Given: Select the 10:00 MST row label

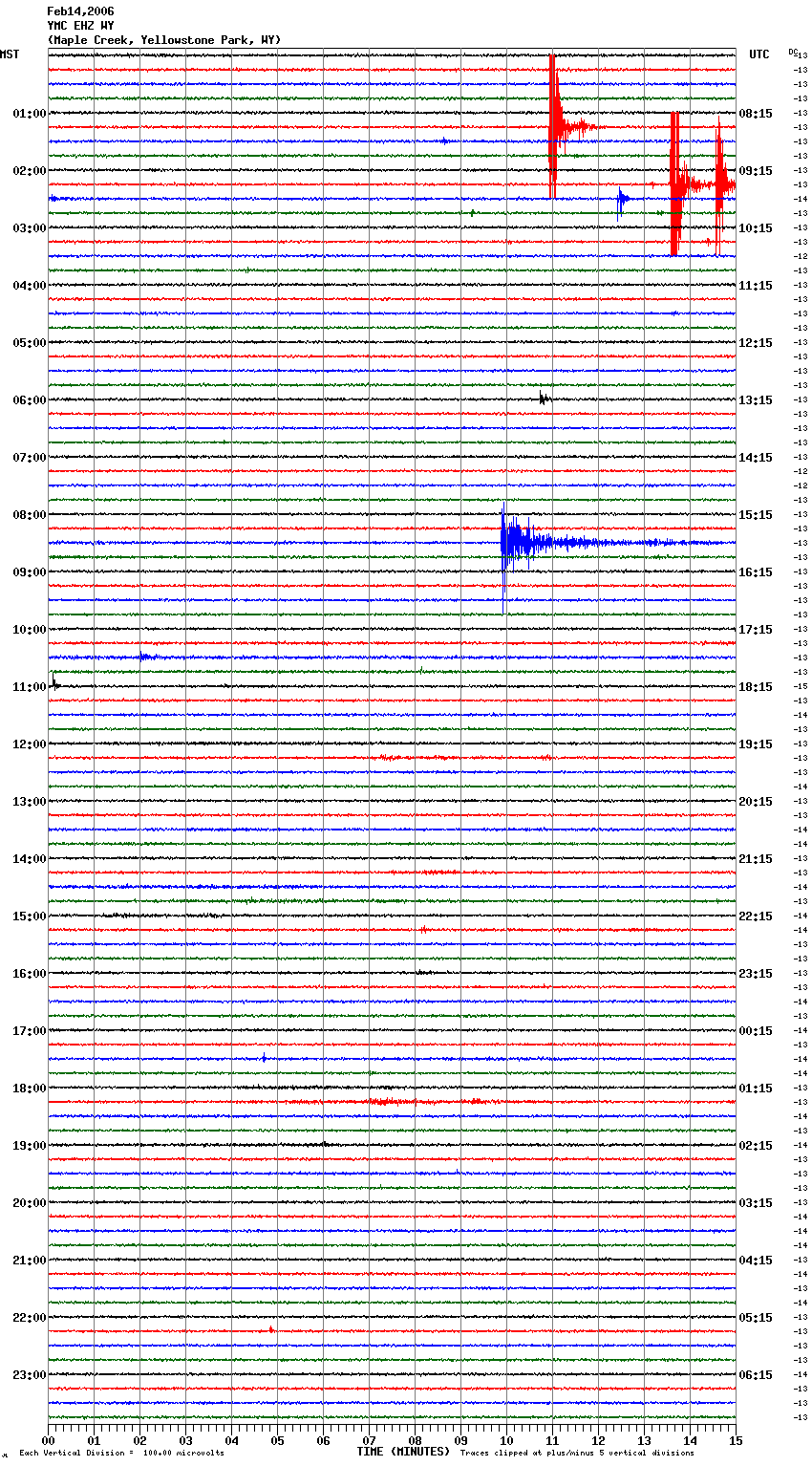Looking at the screenshot, I should click(x=29, y=630).
